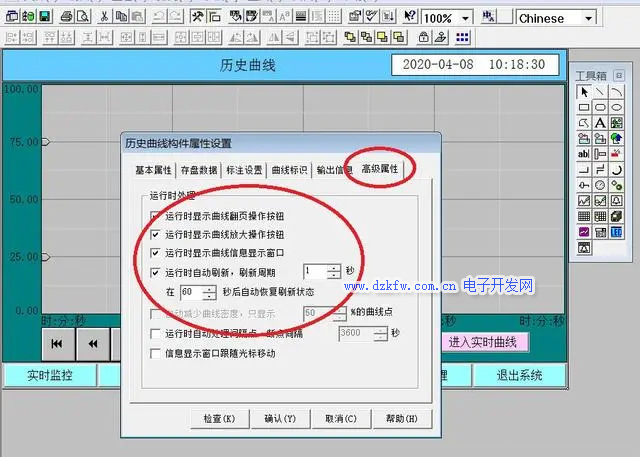Switch to the 基本属性 tab

click(154, 169)
